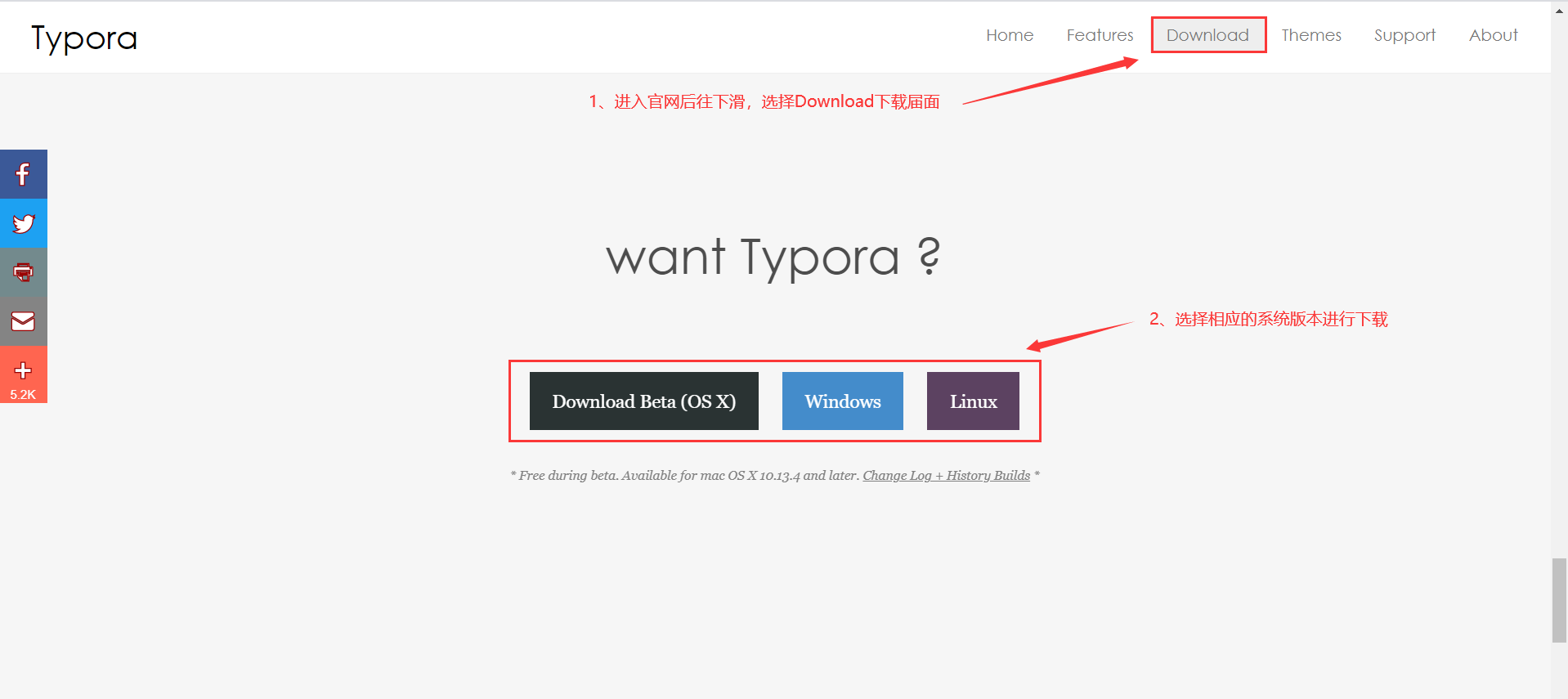The height and width of the screenshot is (699, 1568).
Task: Share page via Twitter bird icon
Action: tap(24, 223)
